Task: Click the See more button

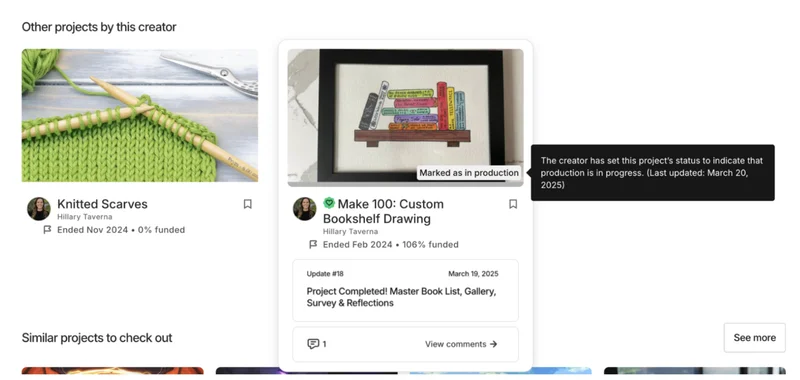Action: click(755, 338)
